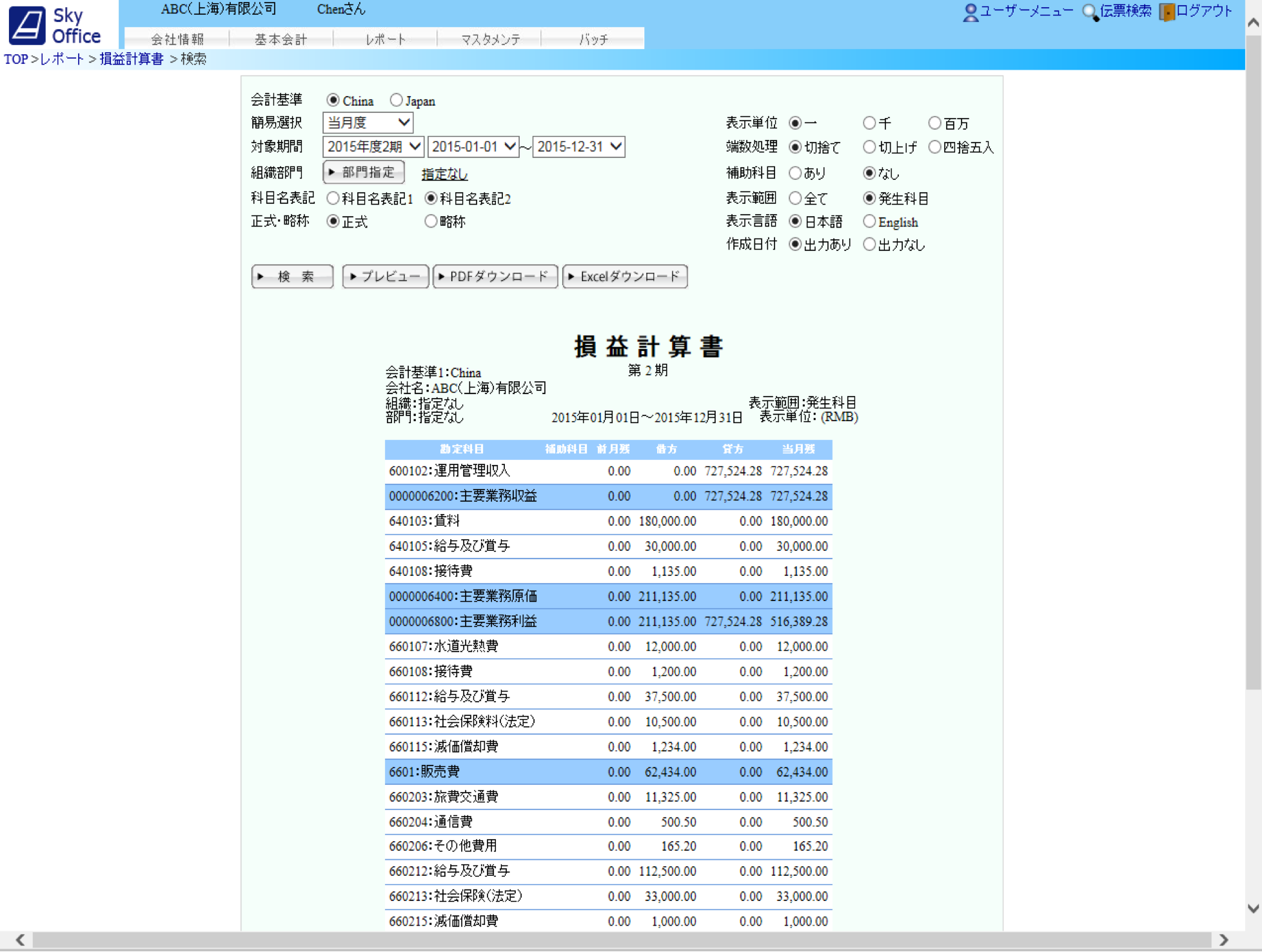Choose English display language
Viewport: 1262px width, 952px height.
pyautogui.click(x=869, y=222)
